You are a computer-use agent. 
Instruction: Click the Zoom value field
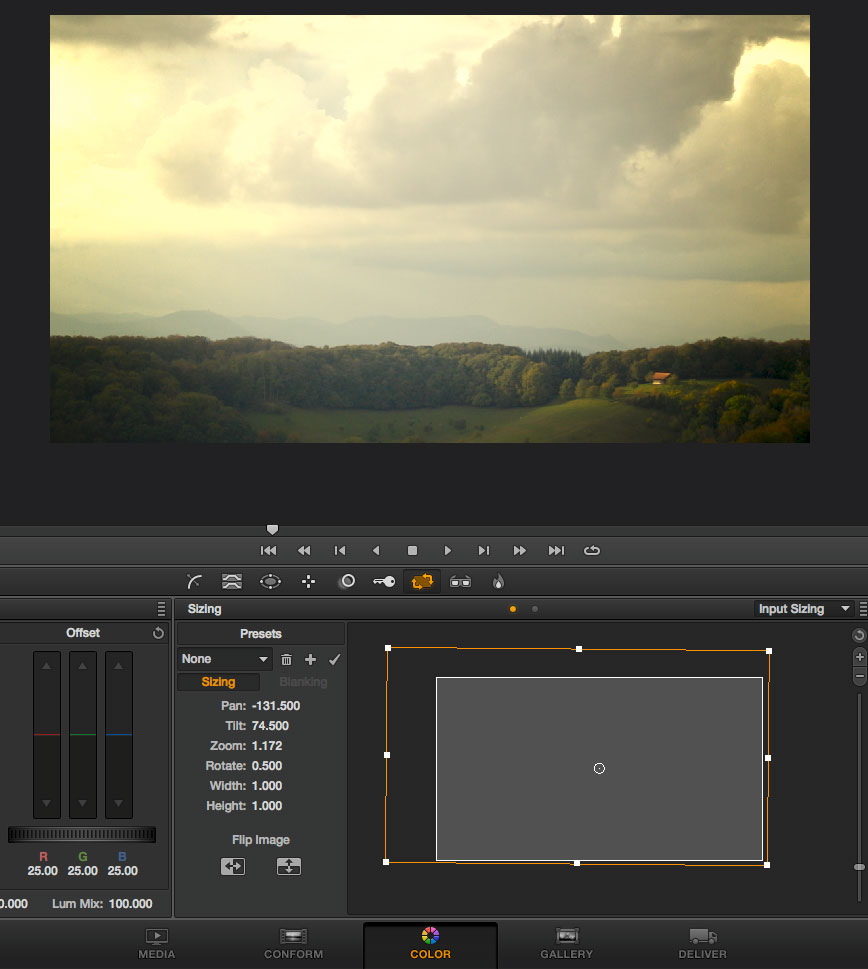point(266,746)
